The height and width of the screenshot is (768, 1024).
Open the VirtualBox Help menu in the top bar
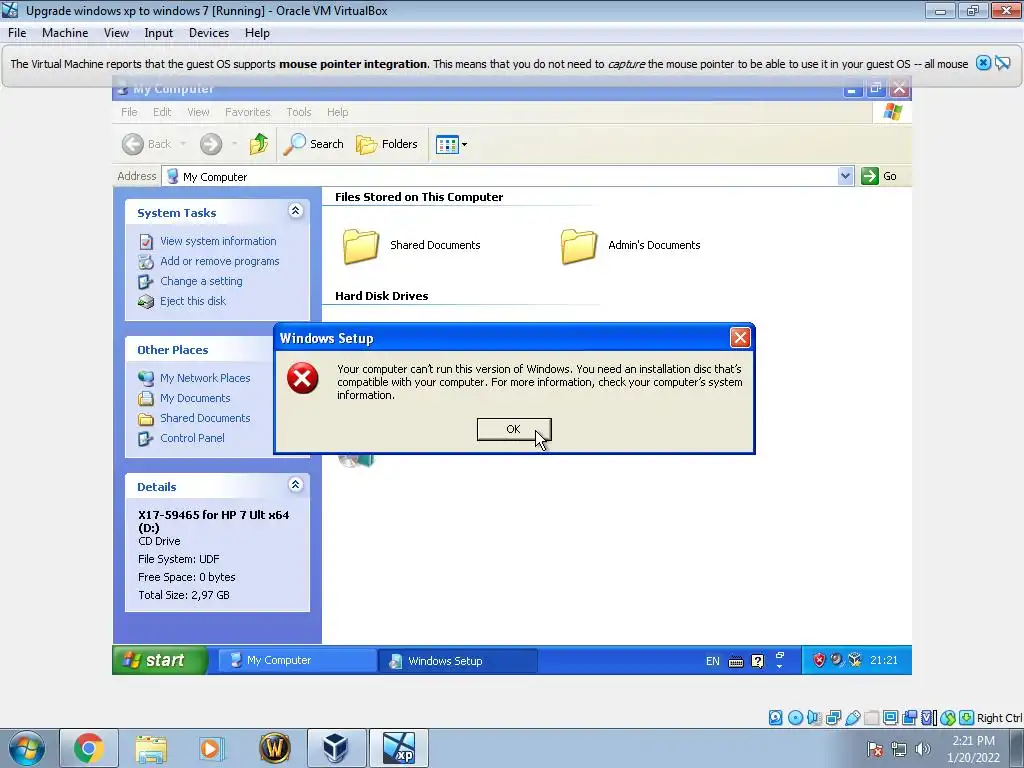[x=257, y=33]
